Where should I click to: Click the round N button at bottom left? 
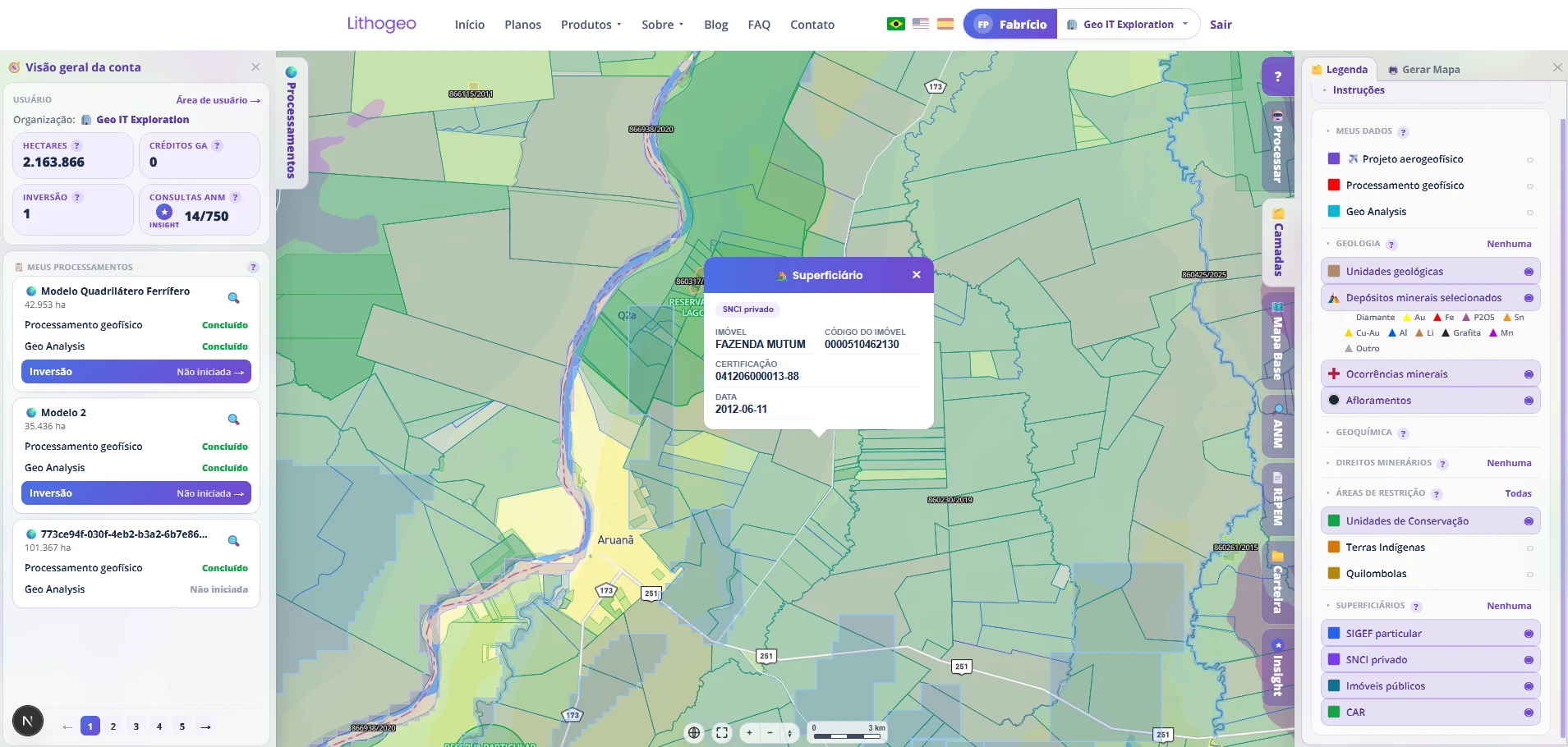[28, 722]
